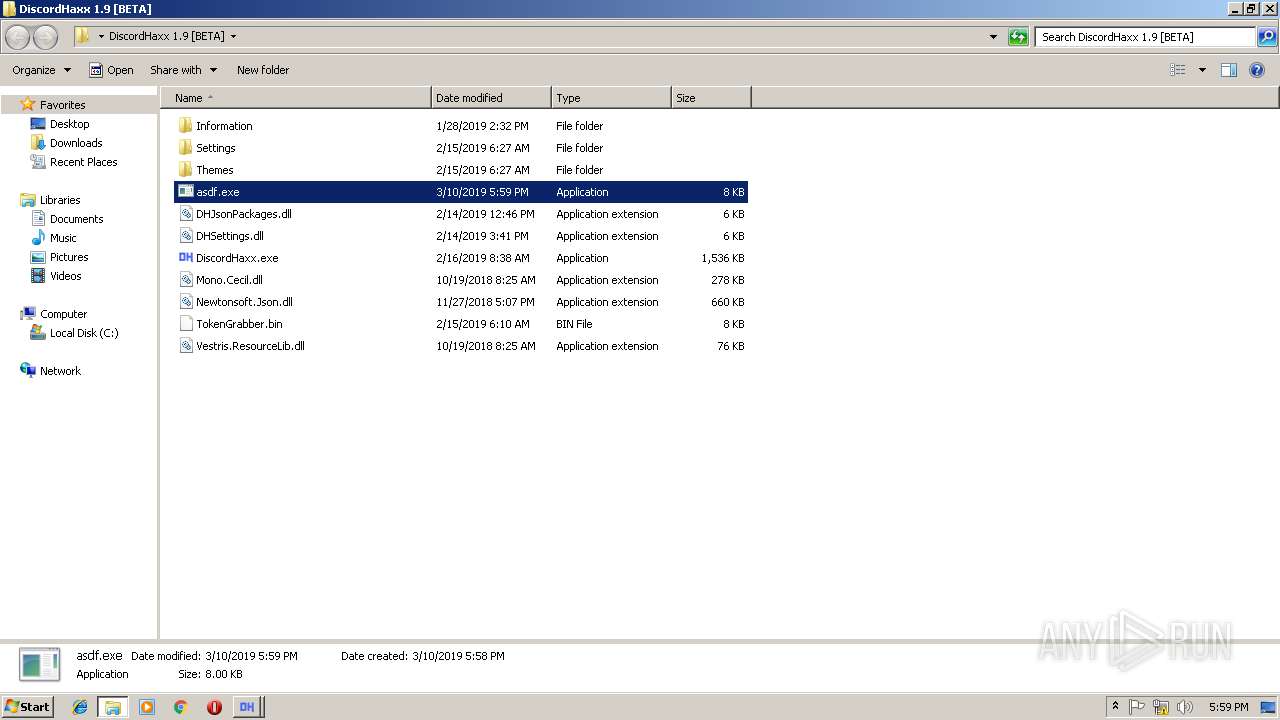Click the Back navigation arrow
1280x720 pixels.
pyautogui.click(x=18, y=37)
